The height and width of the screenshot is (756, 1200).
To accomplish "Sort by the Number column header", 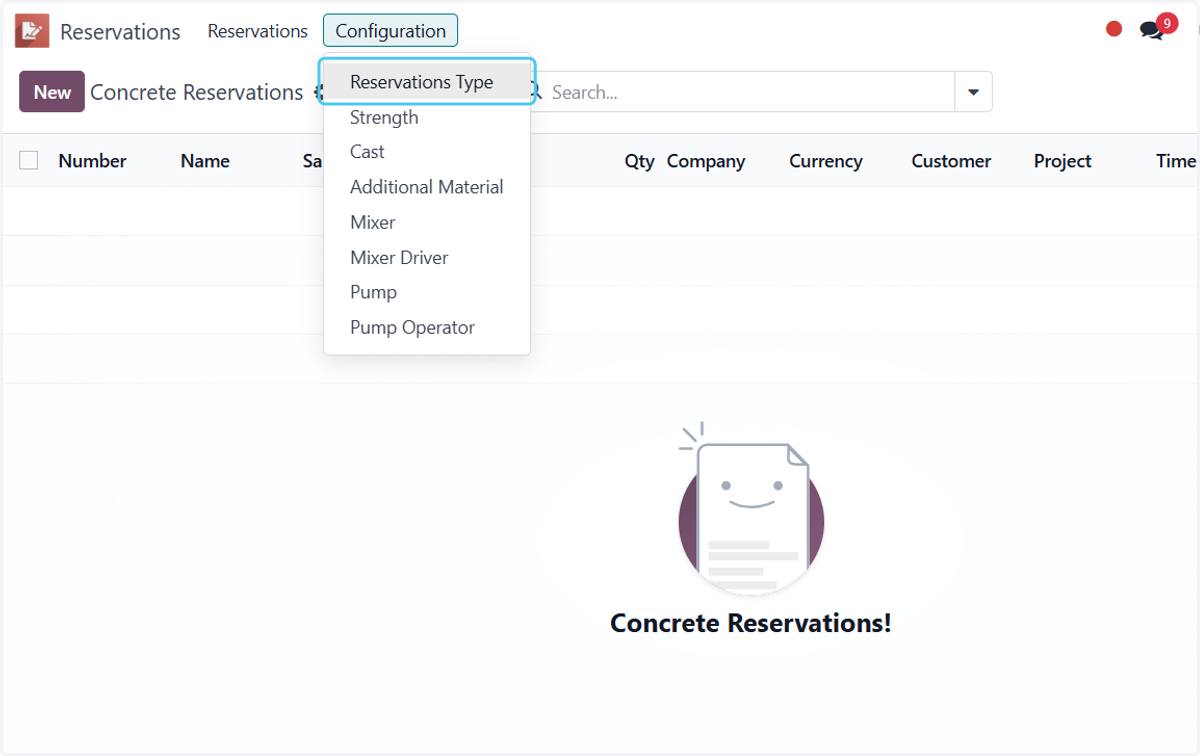I will pos(92,161).
